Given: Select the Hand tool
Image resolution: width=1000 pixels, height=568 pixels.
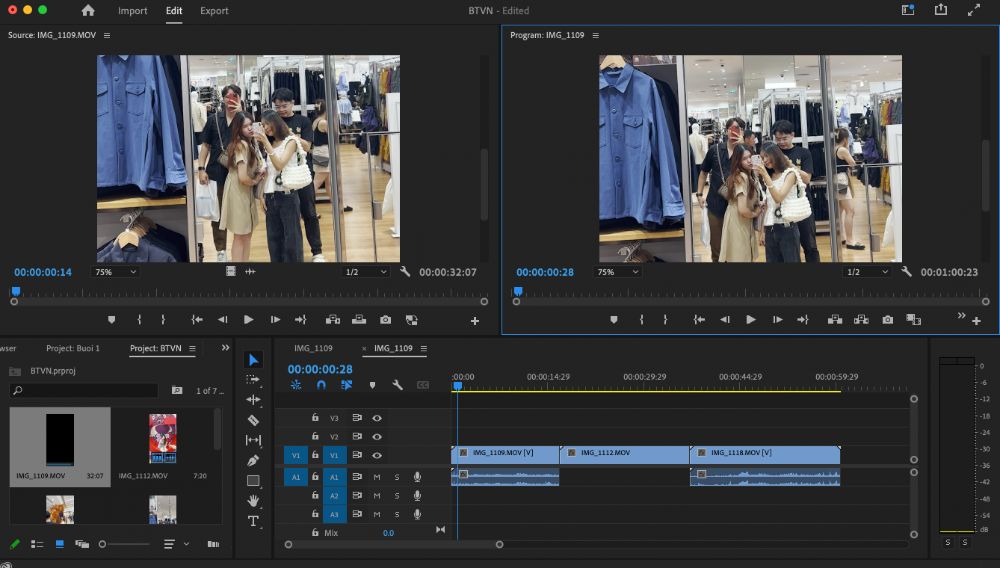Looking at the screenshot, I should point(253,500).
